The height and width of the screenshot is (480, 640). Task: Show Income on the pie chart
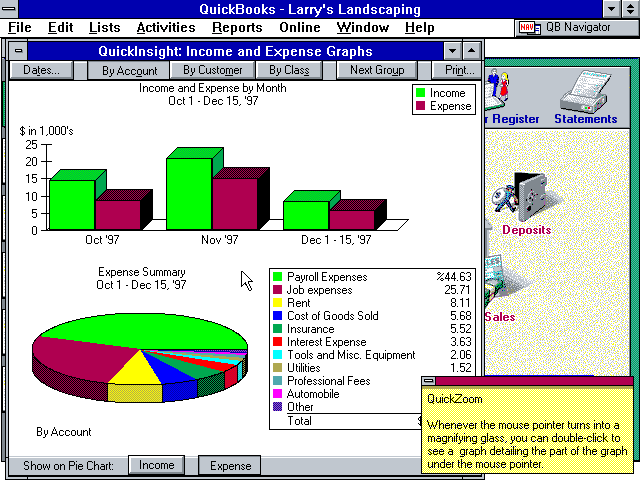[157, 465]
